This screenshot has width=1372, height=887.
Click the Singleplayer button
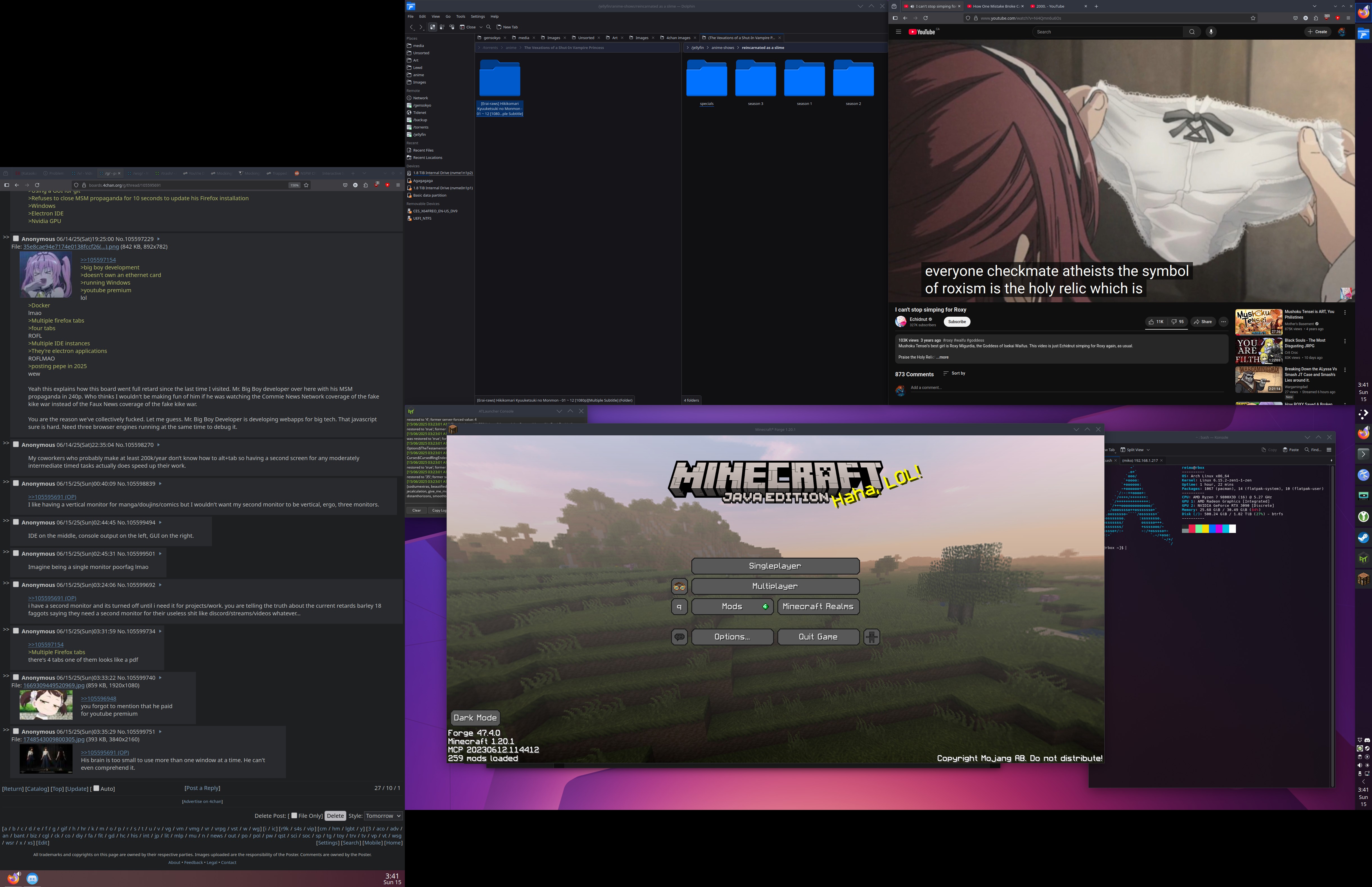coord(775,566)
